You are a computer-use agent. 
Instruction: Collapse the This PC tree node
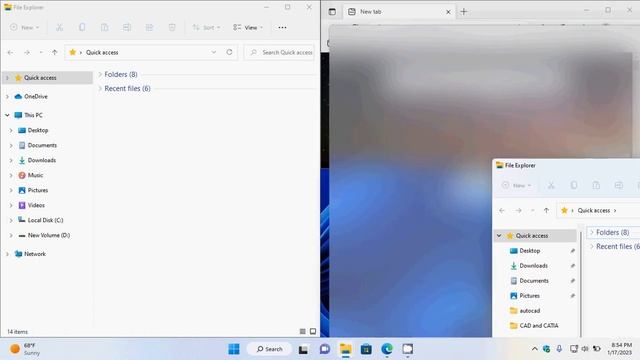(7, 115)
